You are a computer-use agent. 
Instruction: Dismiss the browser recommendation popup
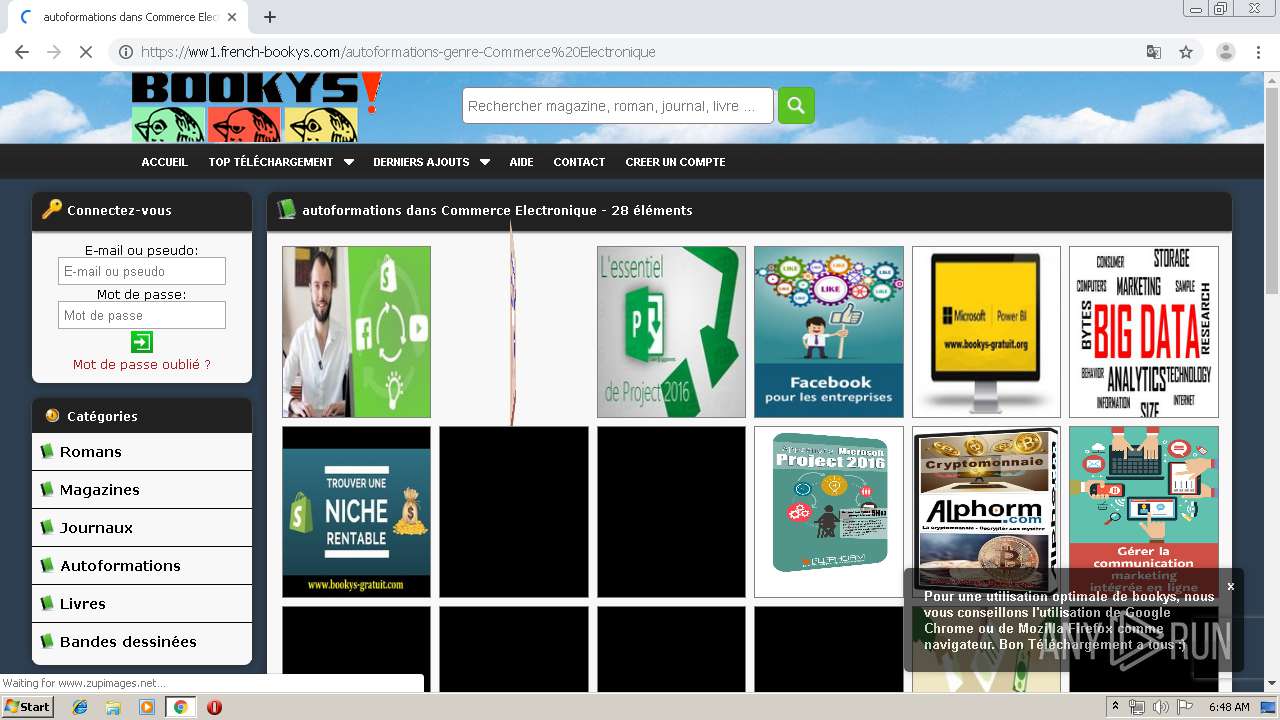click(1231, 586)
